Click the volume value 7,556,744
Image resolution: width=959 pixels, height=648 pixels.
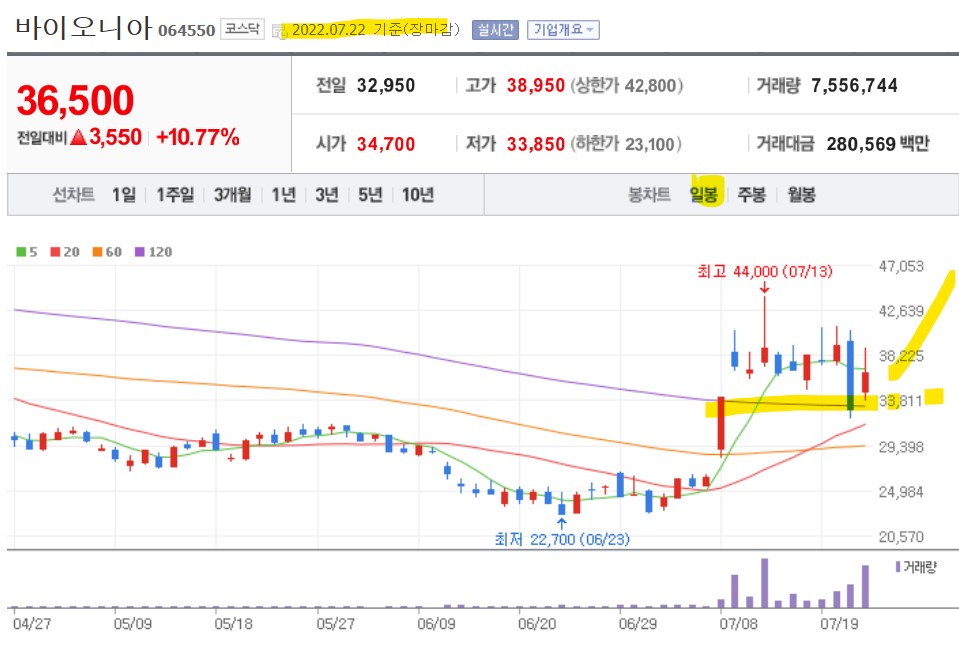[x=854, y=86]
